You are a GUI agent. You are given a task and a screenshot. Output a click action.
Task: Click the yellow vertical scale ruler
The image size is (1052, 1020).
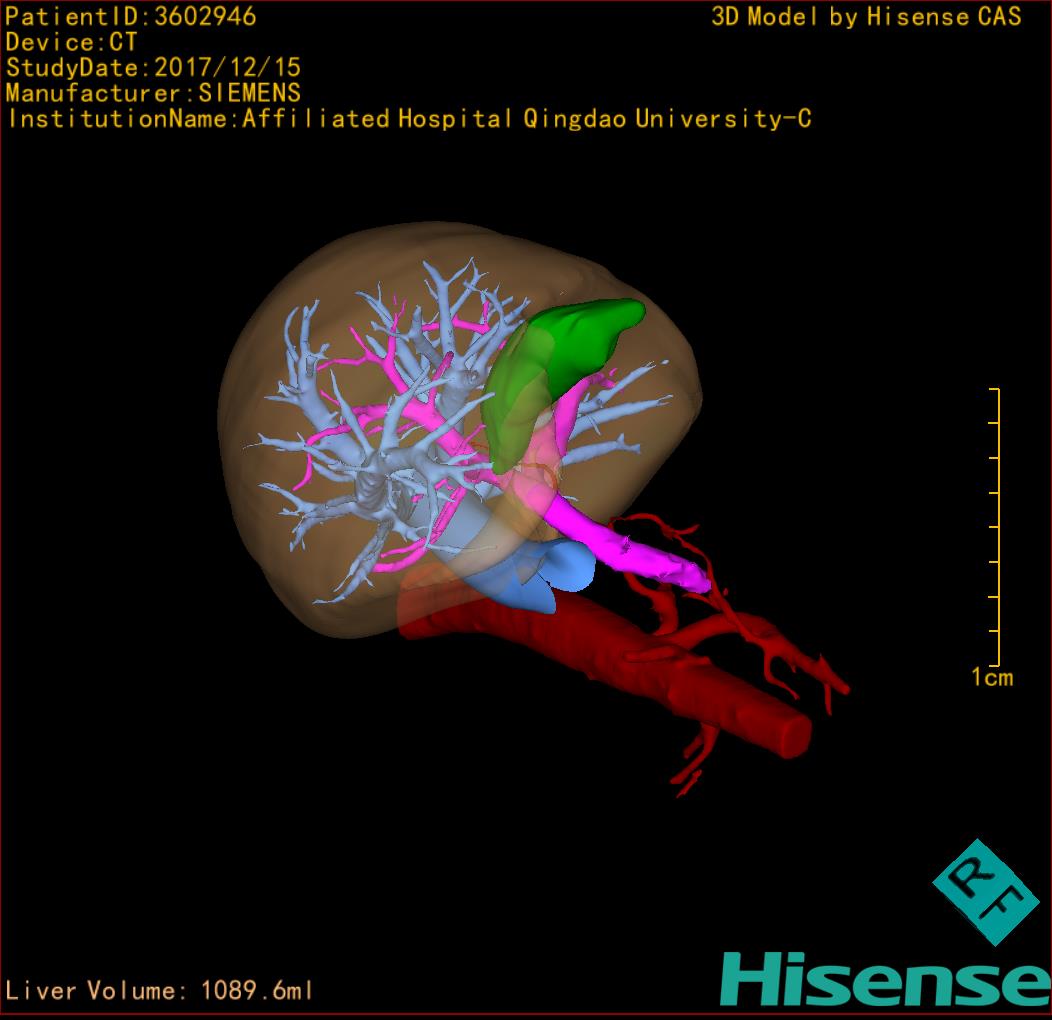pos(995,525)
